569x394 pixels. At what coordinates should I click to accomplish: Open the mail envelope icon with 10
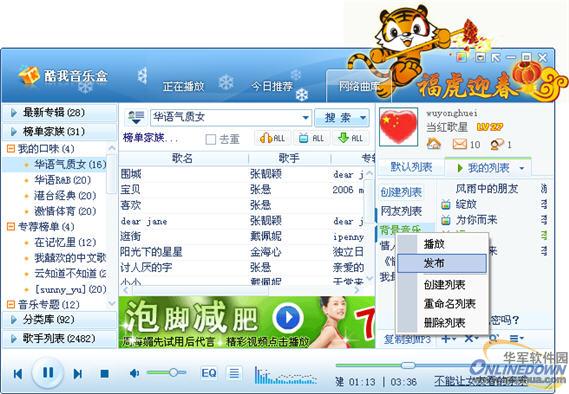[459, 145]
